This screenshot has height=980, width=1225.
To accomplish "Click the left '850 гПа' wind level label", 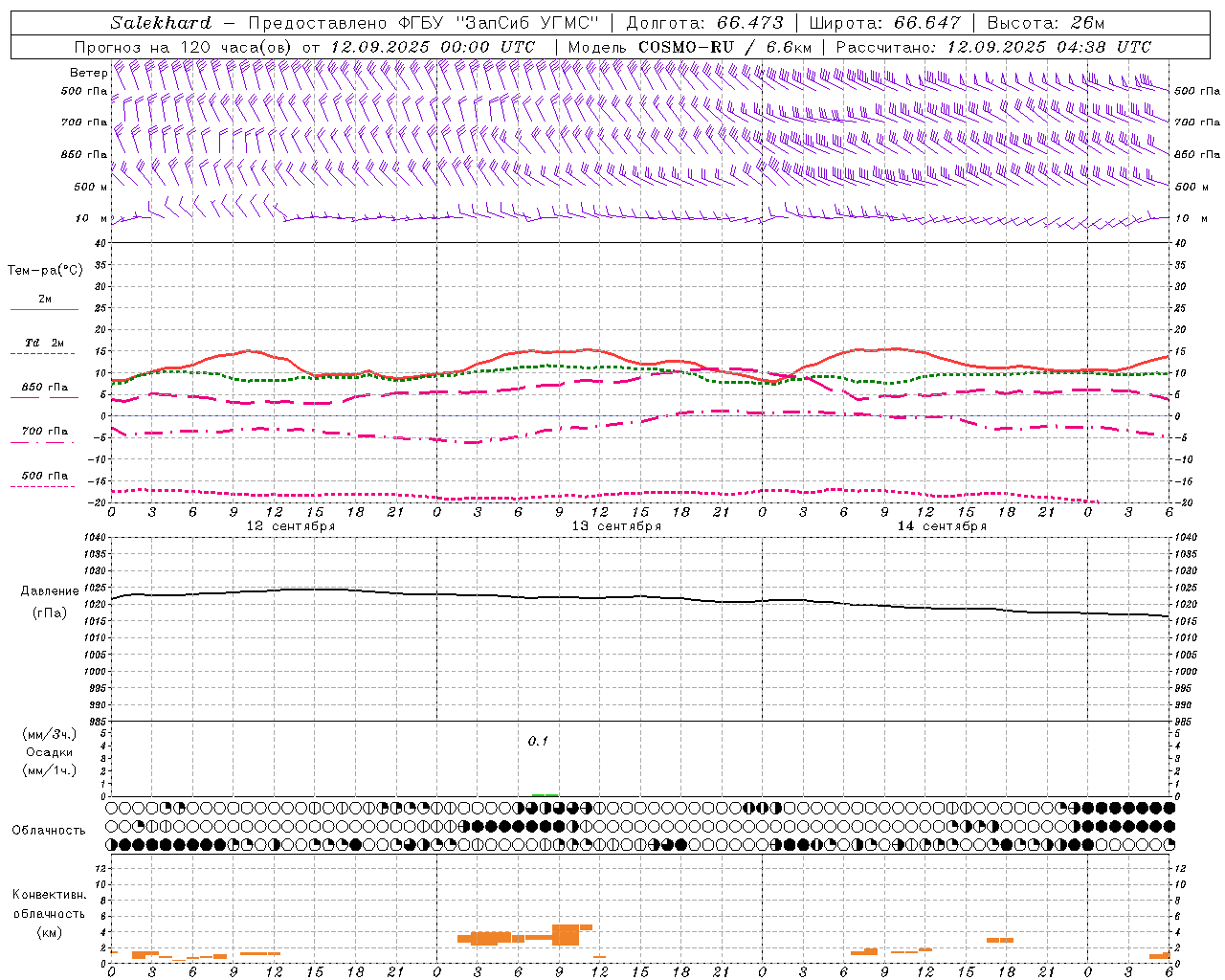I will 84,154.
